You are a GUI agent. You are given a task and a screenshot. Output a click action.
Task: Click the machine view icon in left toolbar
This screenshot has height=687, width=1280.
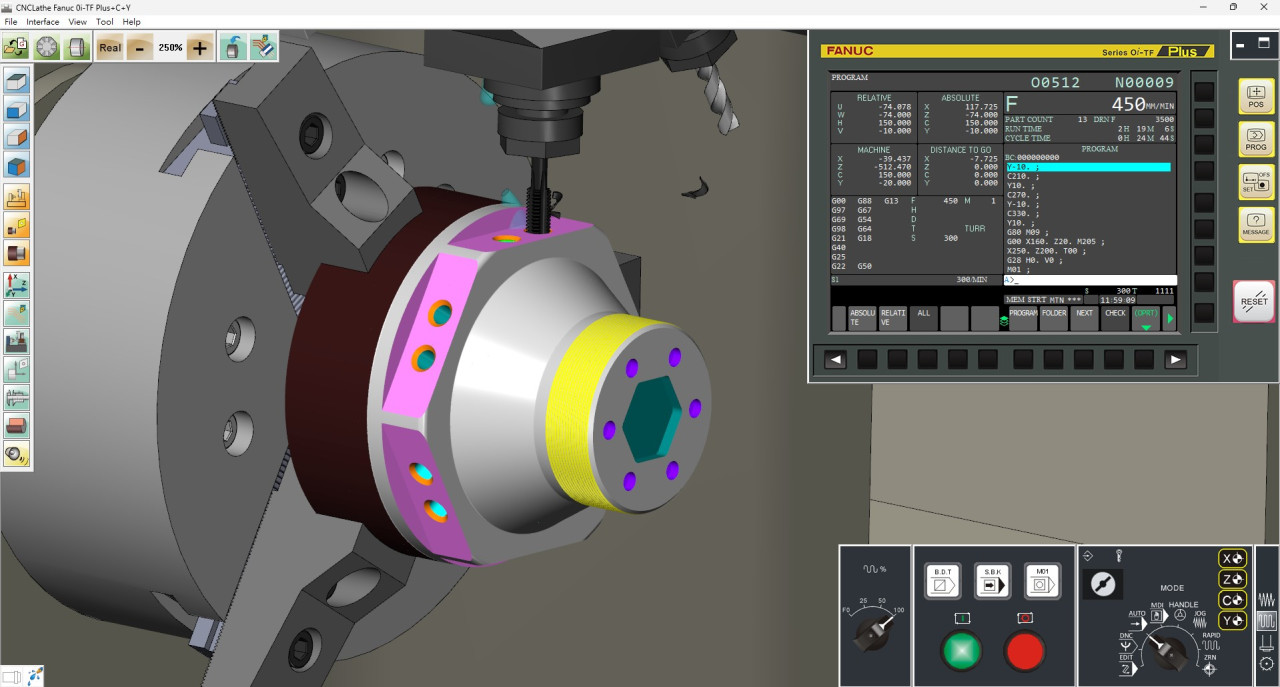pyautogui.click(x=17, y=197)
